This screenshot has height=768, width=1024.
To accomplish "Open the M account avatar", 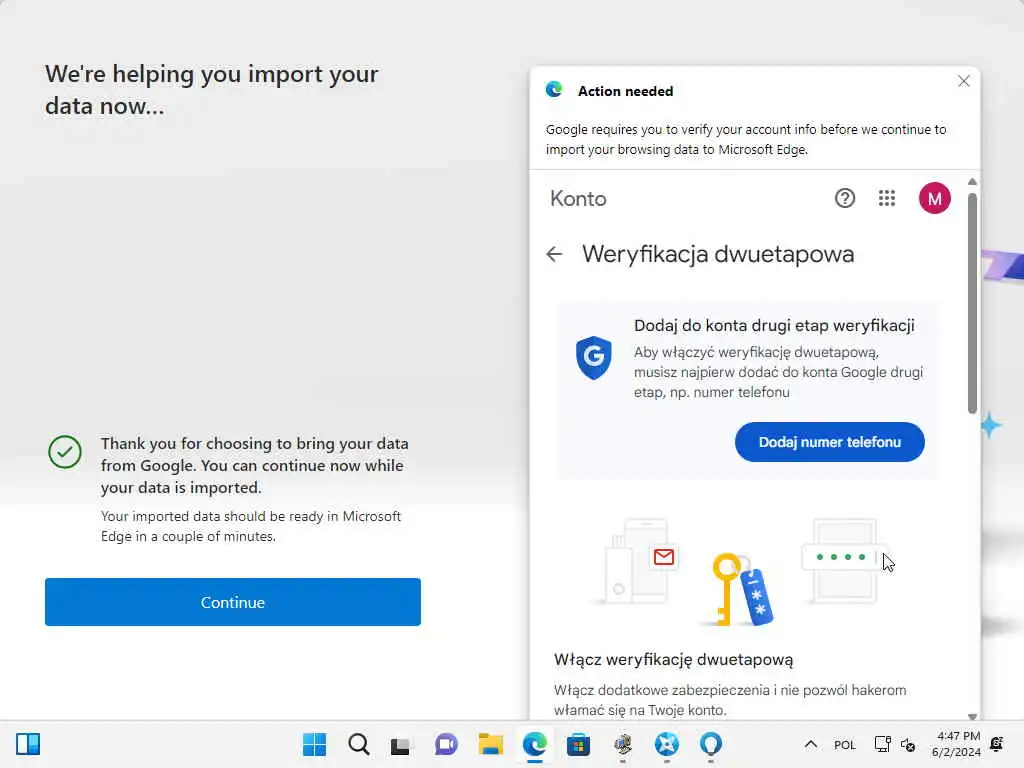I will coord(934,198).
